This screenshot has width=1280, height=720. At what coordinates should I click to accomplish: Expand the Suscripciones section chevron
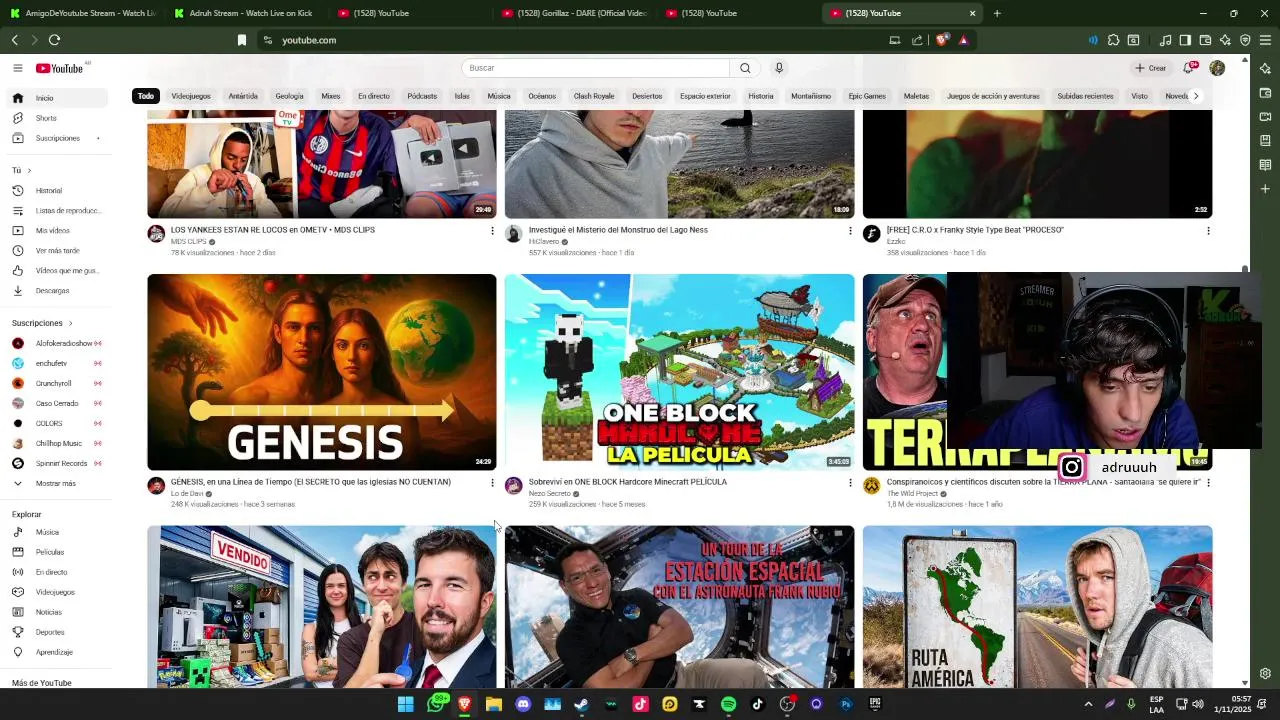[x=70, y=323]
